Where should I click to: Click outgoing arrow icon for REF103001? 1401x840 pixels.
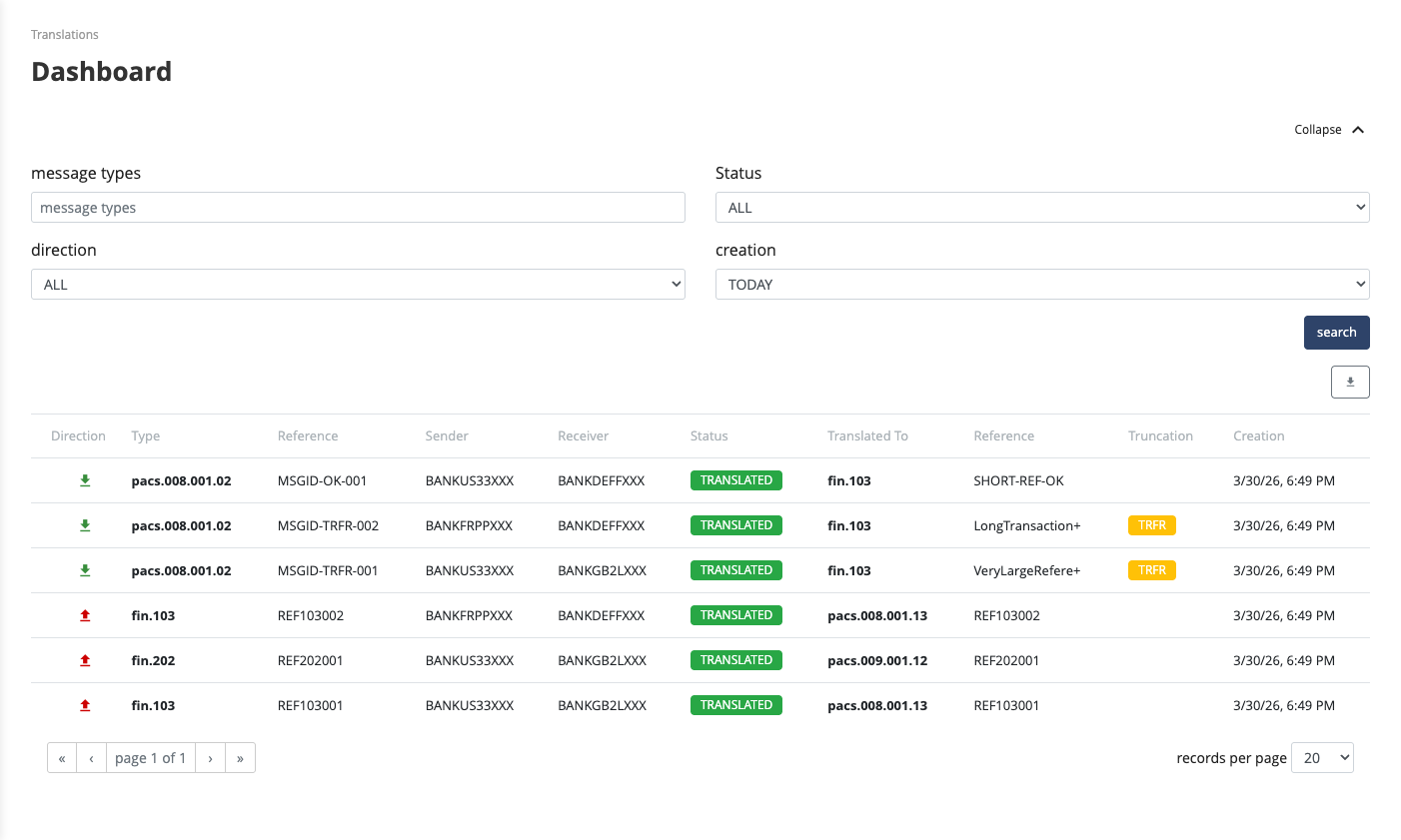point(85,705)
